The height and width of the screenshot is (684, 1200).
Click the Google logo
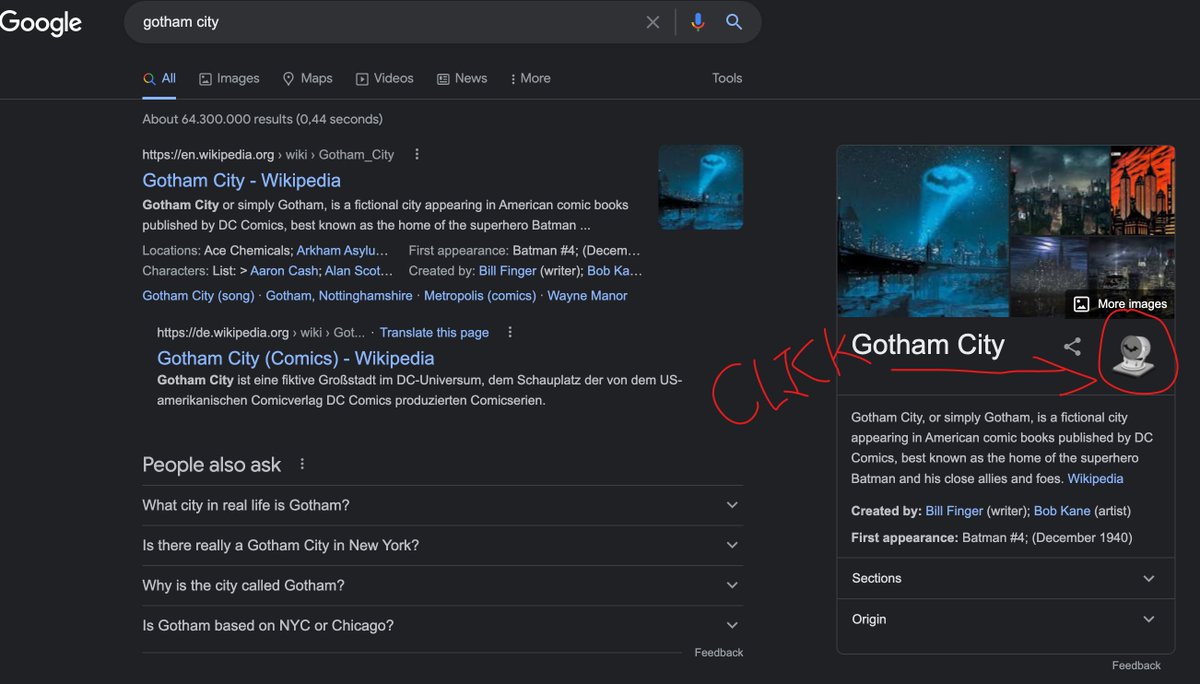(x=41, y=22)
